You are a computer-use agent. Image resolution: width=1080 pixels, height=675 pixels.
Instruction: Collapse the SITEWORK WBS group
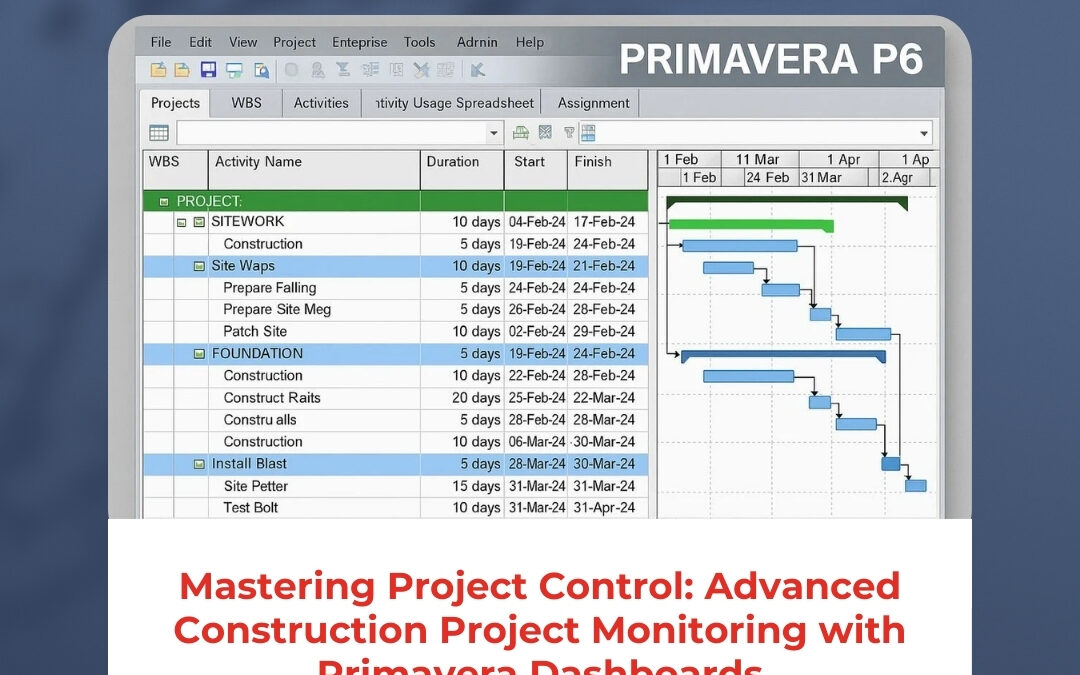click(182, 222)
